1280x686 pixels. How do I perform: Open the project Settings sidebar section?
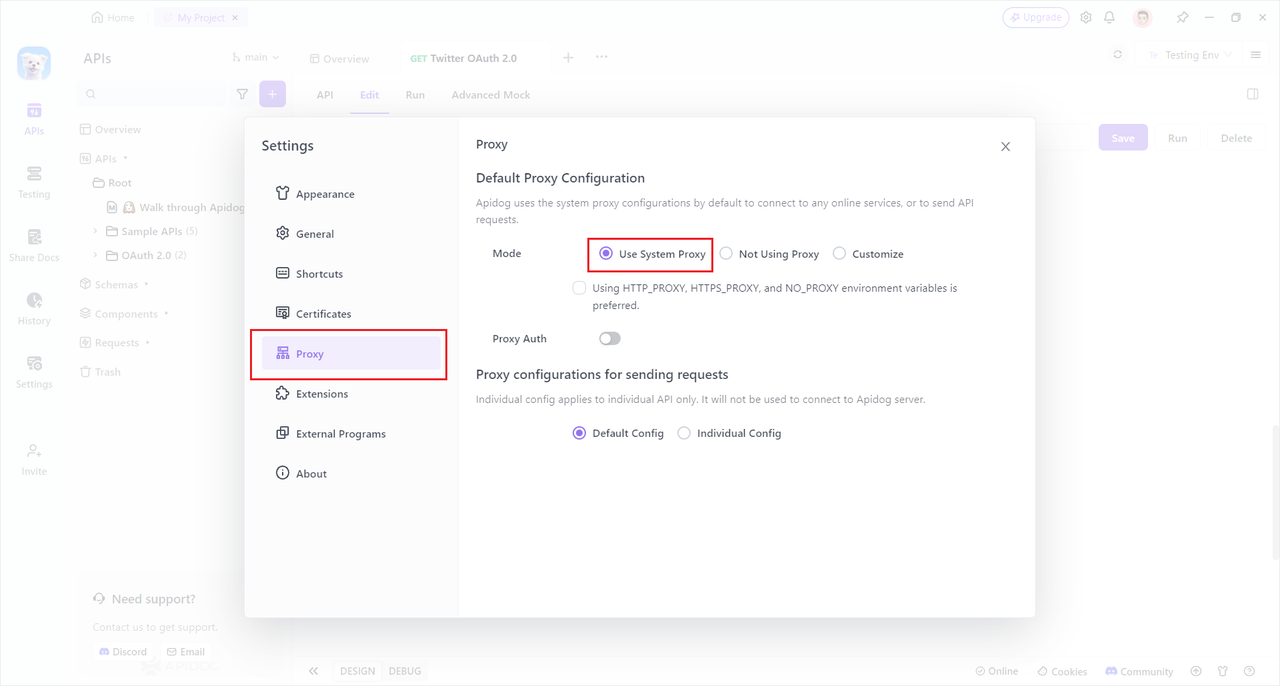[34, 372]
